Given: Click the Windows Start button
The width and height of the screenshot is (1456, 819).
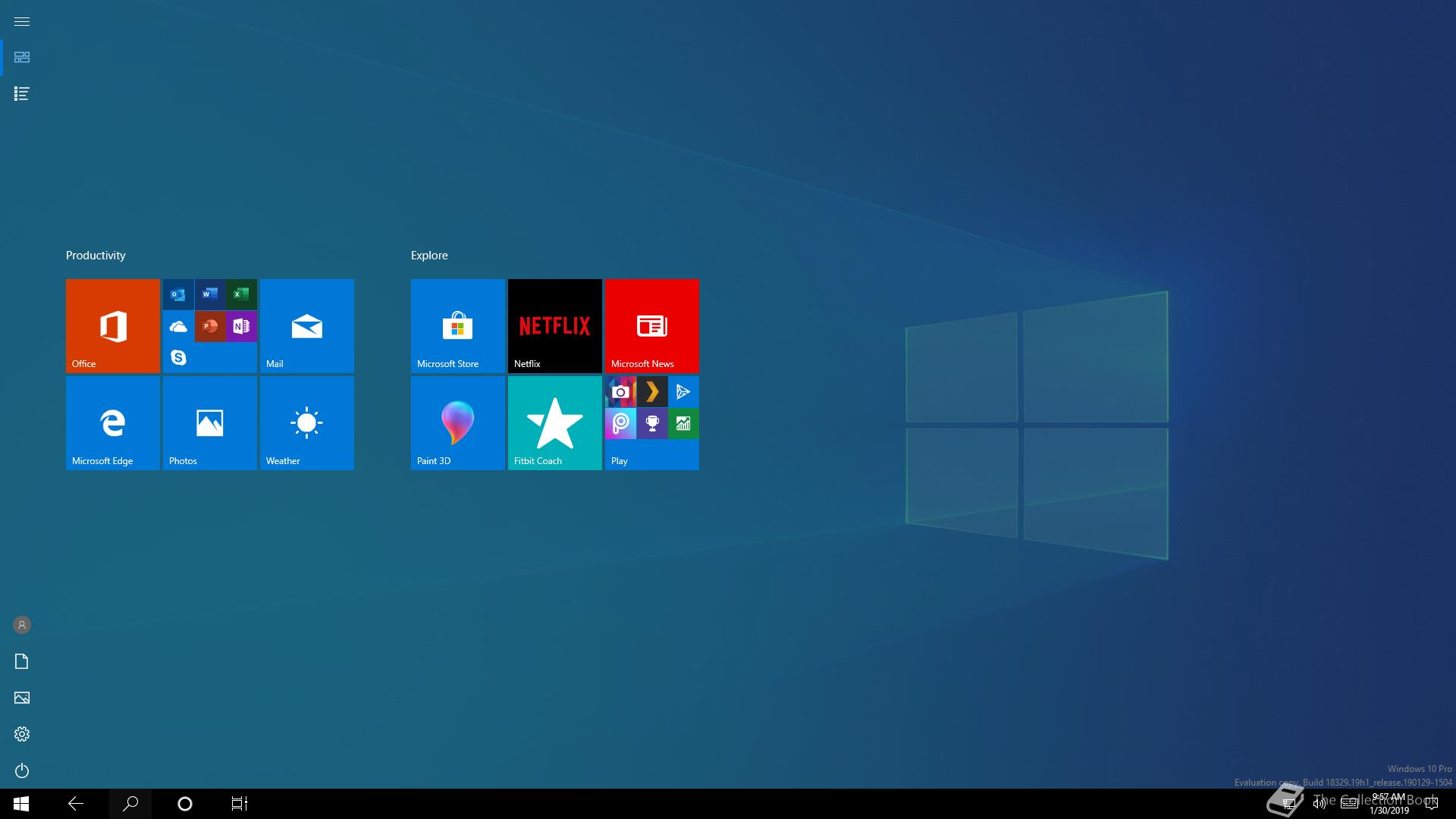Looking at the screenshot, I should 21,804.
